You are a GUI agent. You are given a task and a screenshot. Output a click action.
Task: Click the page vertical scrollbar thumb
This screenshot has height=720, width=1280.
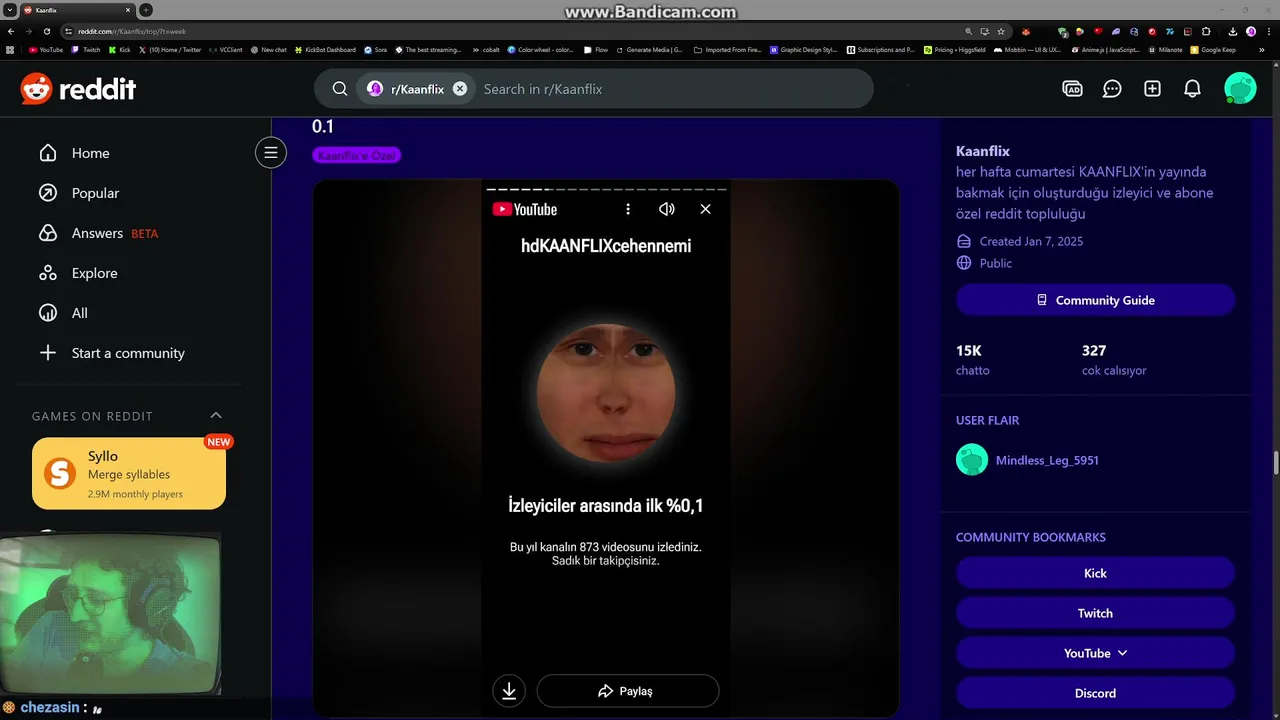coord(1275,465)
